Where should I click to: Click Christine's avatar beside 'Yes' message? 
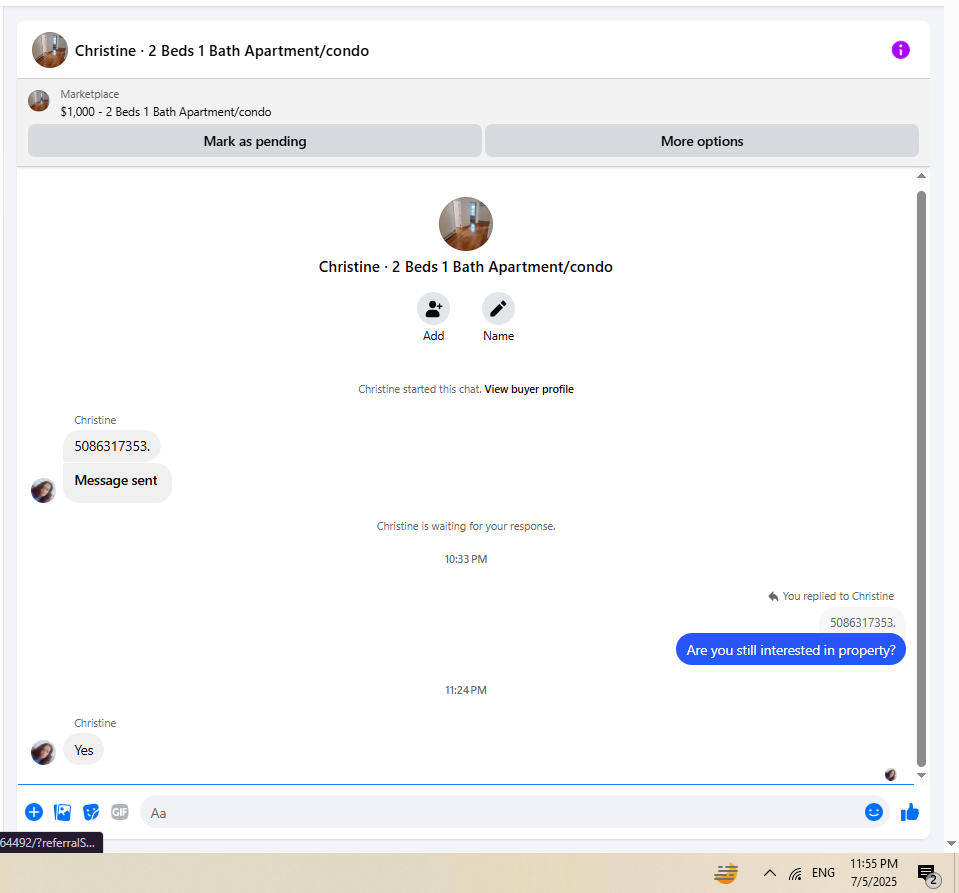click(43, 752)
